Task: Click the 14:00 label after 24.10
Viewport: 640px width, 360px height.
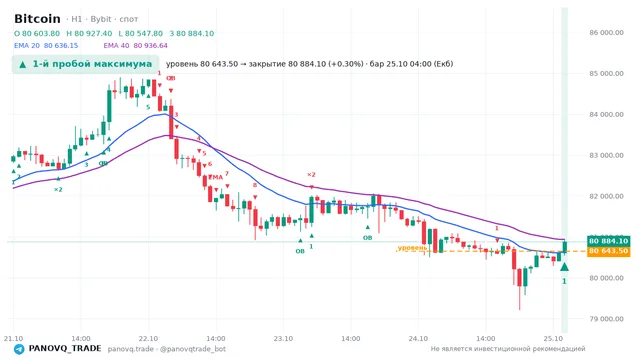Action: point(486,338)
